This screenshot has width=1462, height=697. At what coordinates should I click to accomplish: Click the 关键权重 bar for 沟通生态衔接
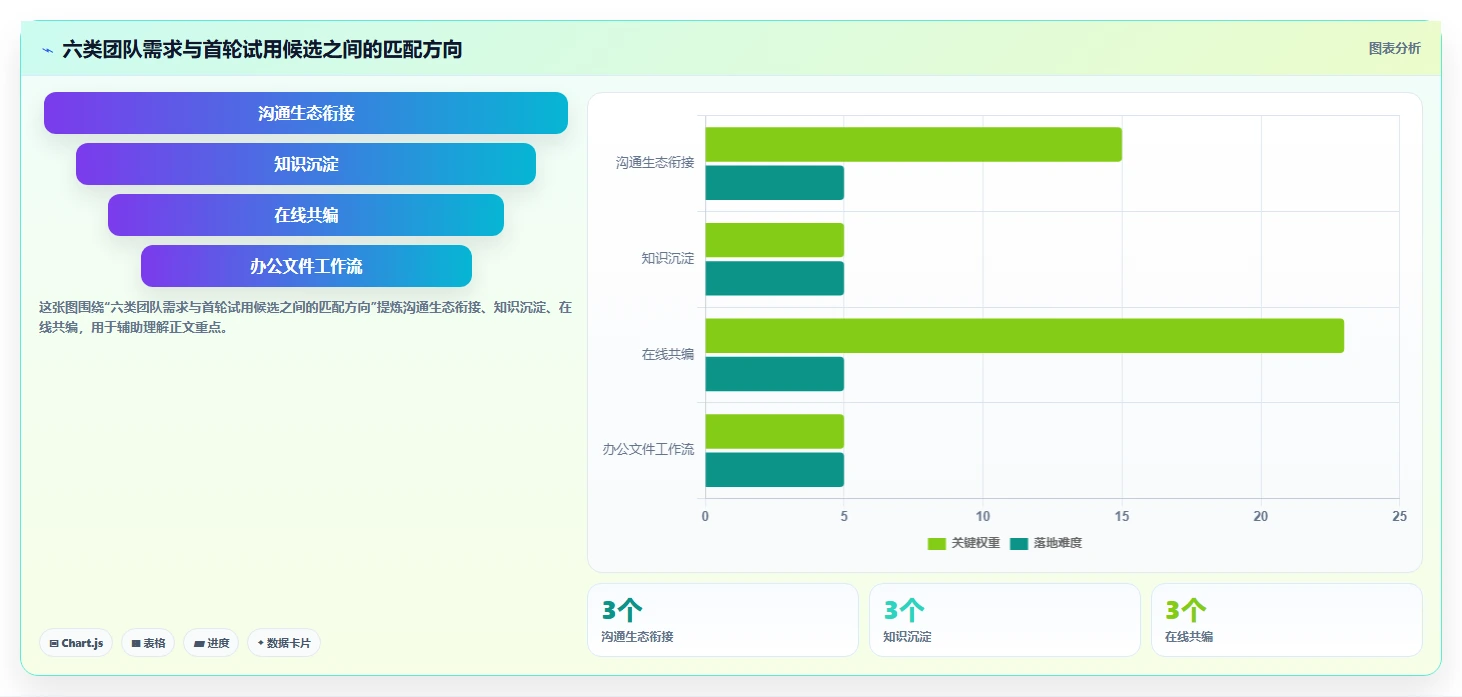pyautogui.click(x=913, y=144)
